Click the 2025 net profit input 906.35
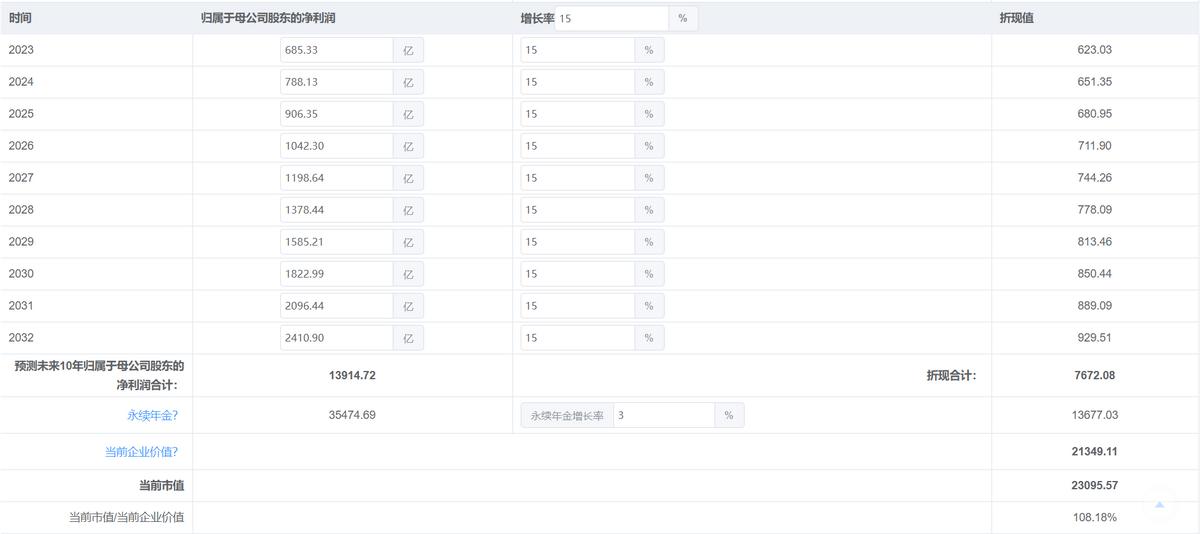 [336, 114]
